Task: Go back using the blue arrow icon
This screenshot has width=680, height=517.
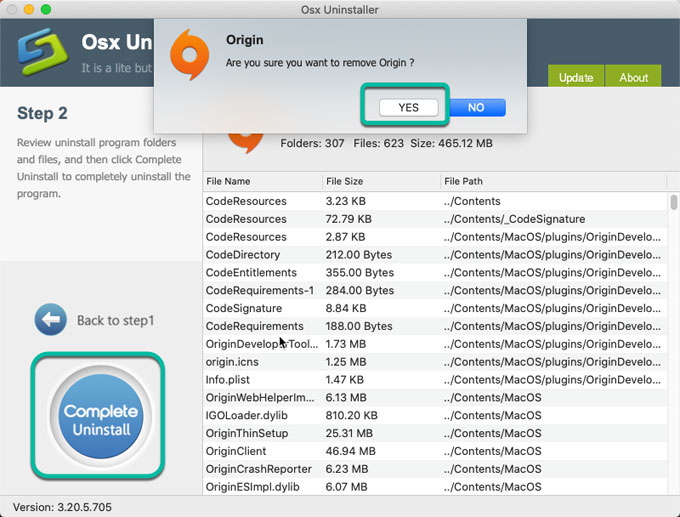Action: [x=51, y=320]
